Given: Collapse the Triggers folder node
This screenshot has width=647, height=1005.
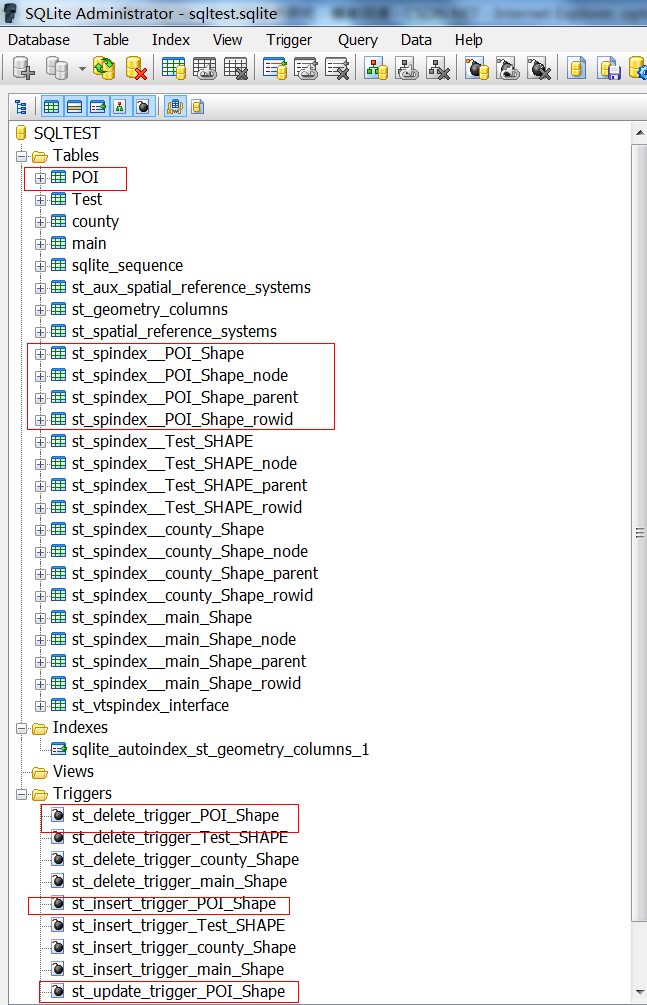Looking at the screenshot, I should point(22,794).
